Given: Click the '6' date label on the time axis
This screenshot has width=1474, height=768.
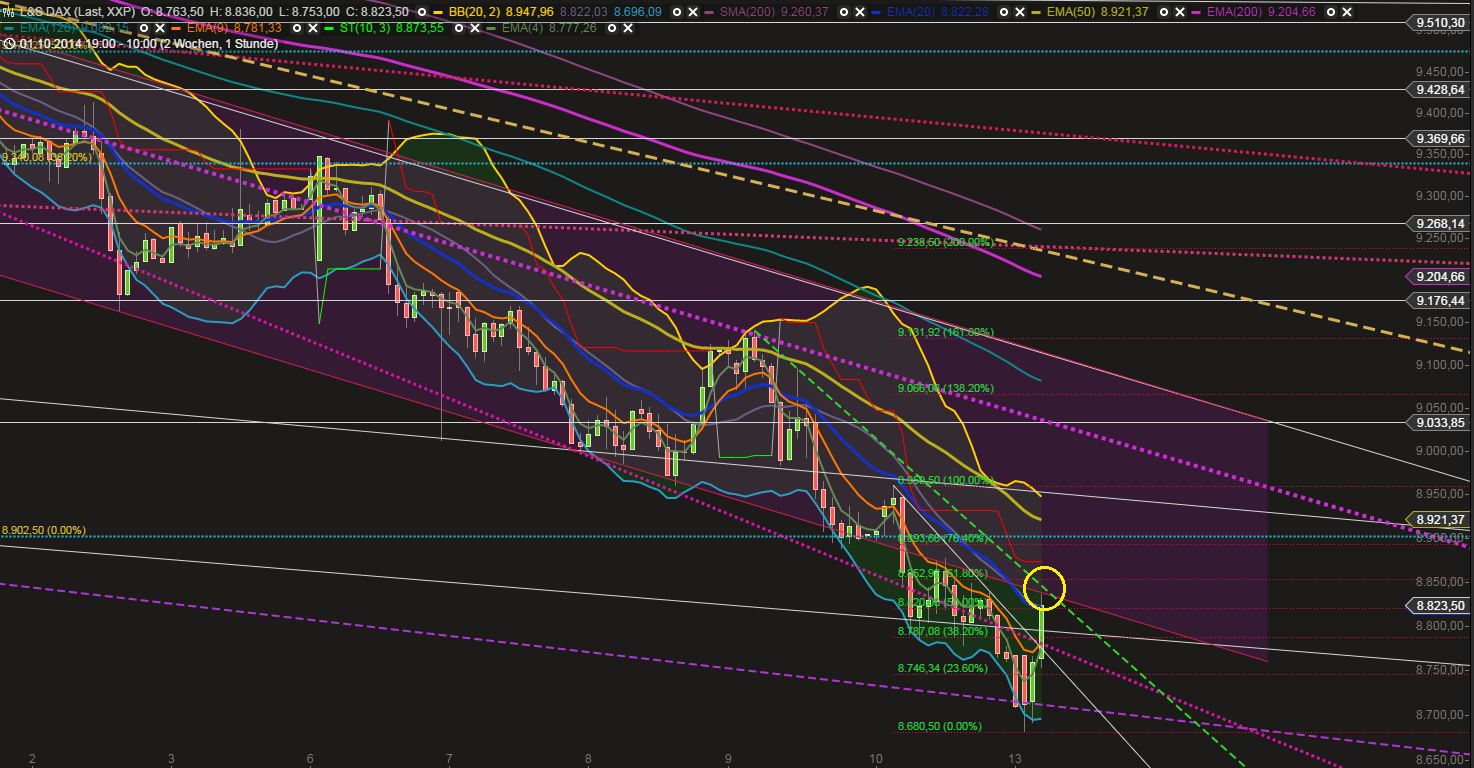Looking at the screenshot, I should 311,759.
